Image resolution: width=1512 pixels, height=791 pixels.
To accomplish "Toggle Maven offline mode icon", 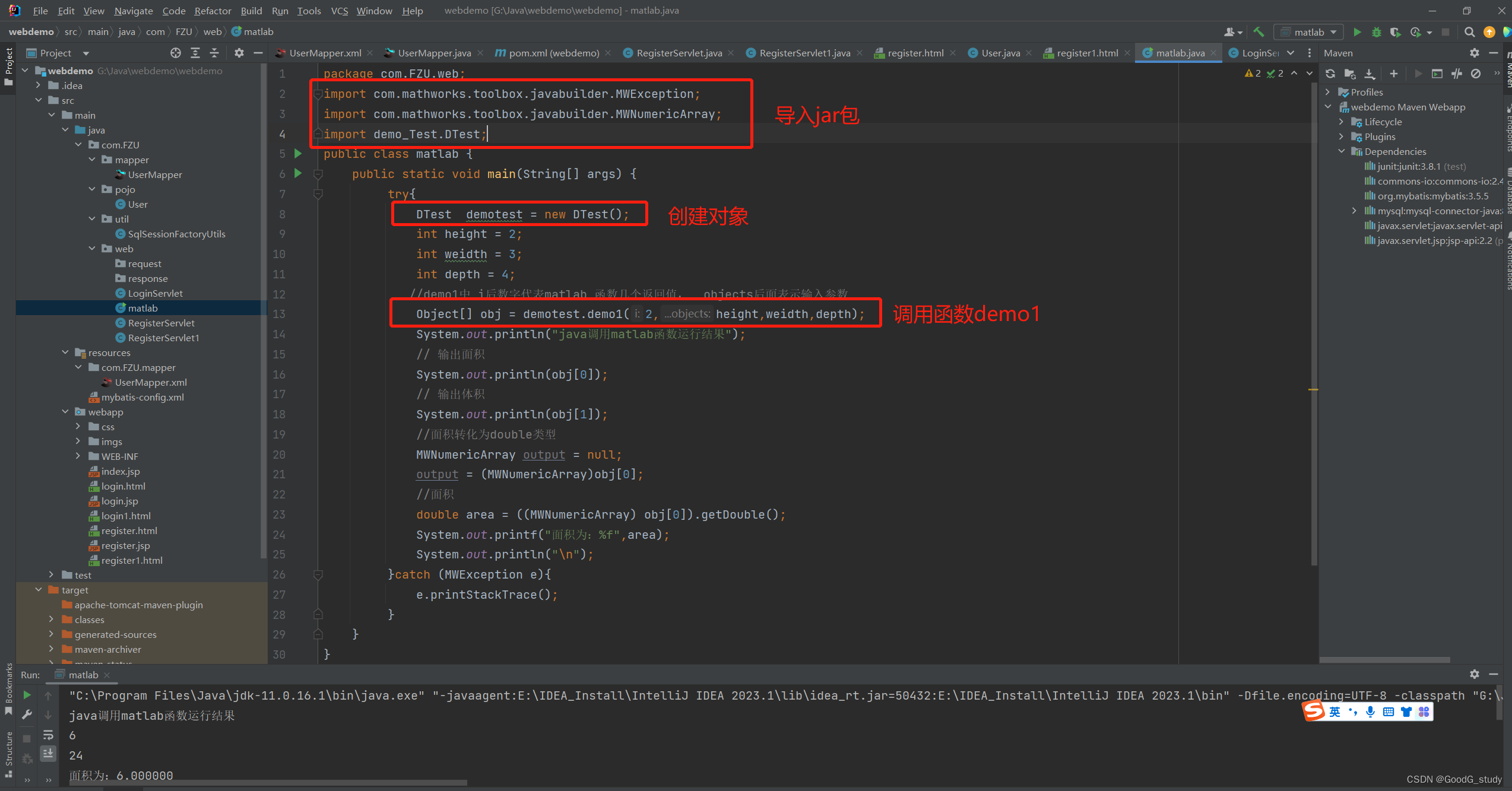I will coord(1457,74).
